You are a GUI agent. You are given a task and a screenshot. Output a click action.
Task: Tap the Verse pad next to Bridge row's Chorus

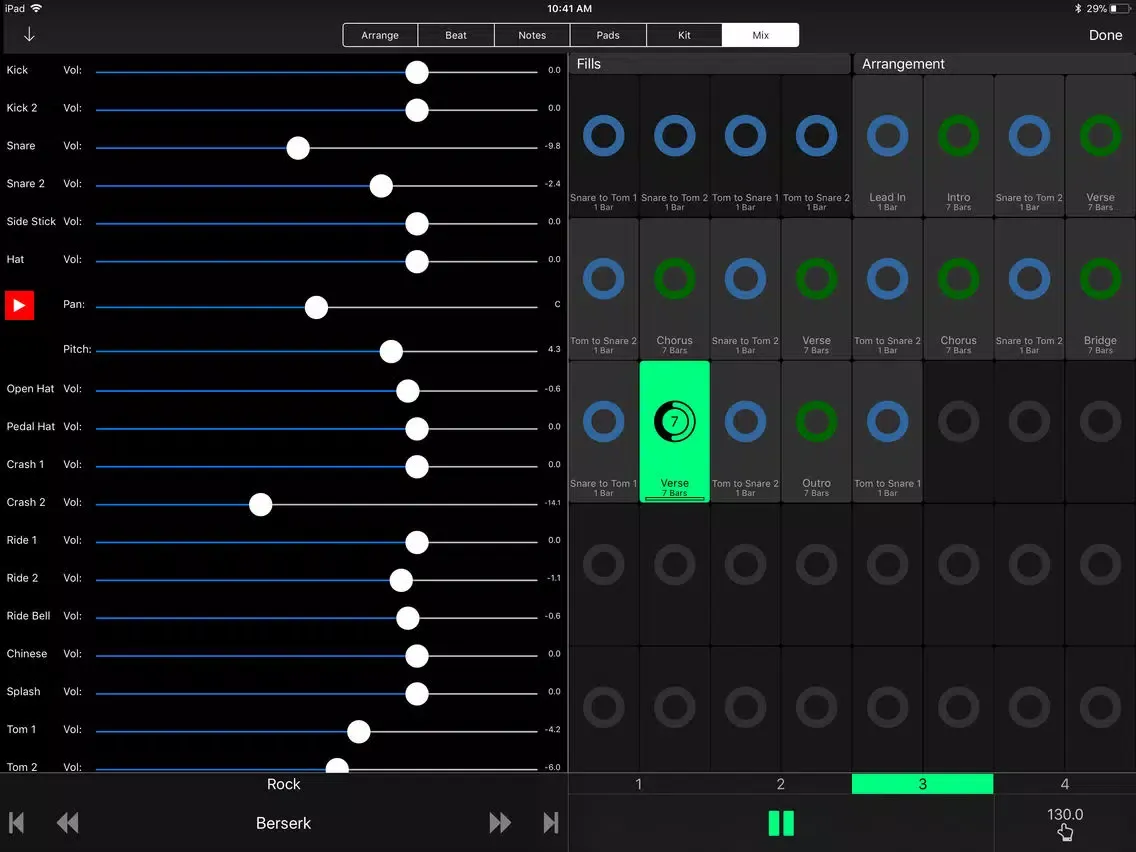pos(816,288)
